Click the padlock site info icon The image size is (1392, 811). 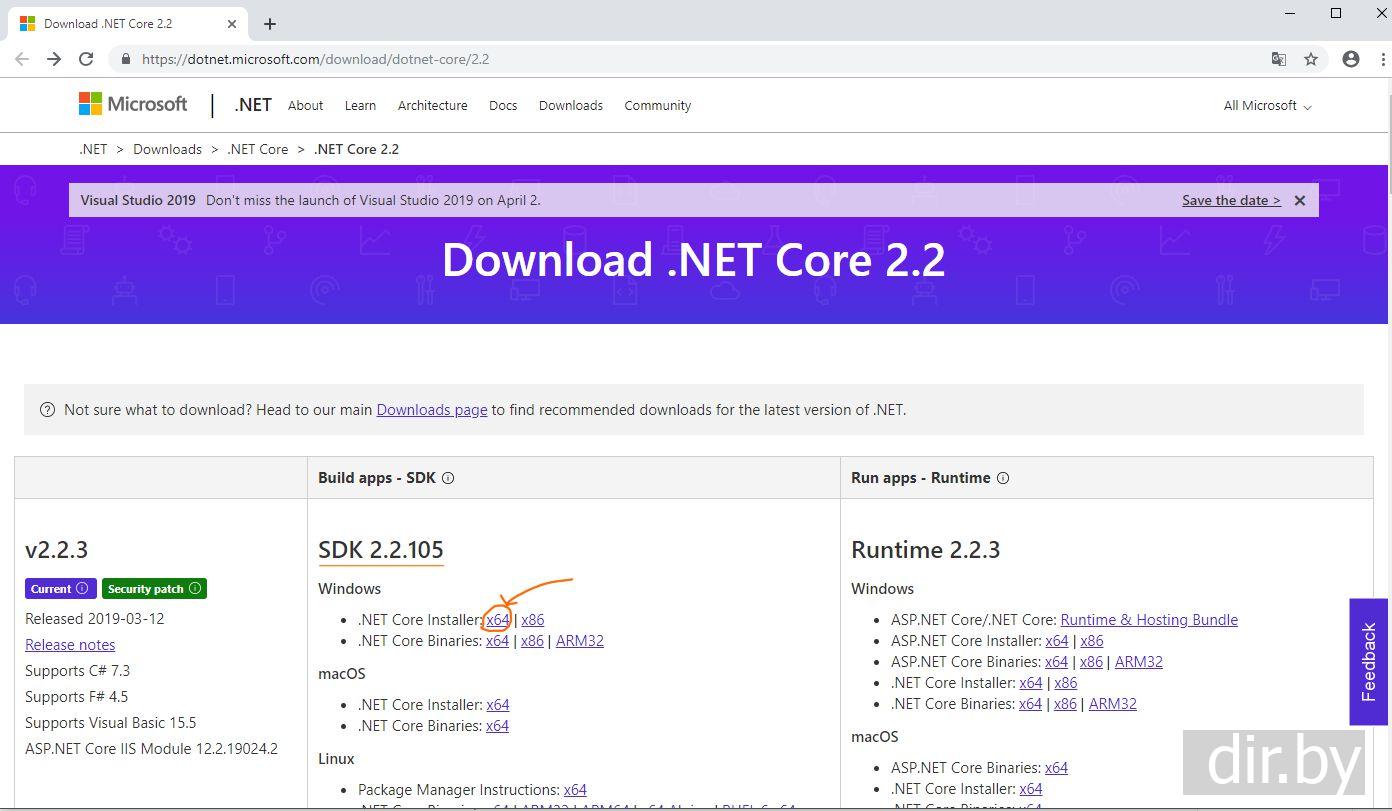pyautogui.click(x=126, y=59)
